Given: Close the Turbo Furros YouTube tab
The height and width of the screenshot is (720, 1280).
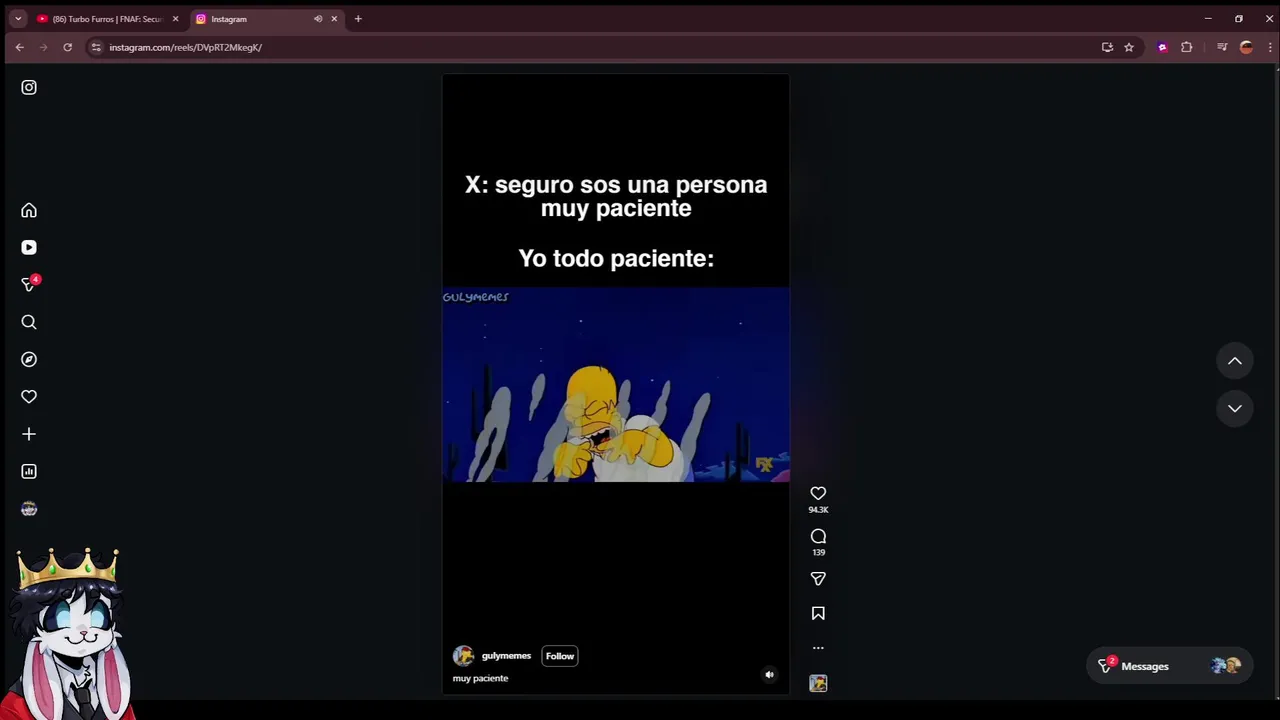Looking at the screenshot, I should tap(175, 19).
